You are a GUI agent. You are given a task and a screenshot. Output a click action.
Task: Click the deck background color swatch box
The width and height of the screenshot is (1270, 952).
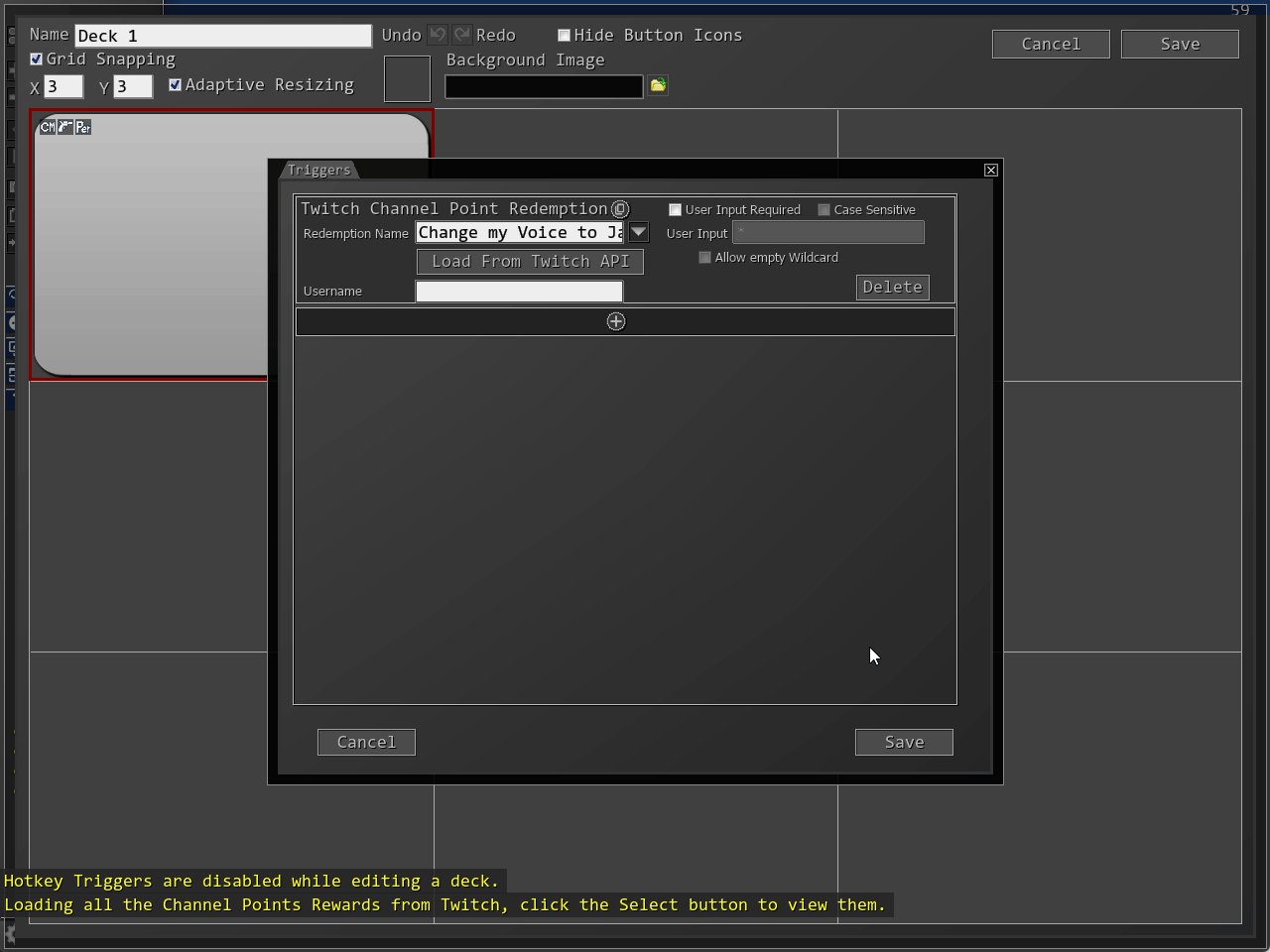(x=407, y=79)
